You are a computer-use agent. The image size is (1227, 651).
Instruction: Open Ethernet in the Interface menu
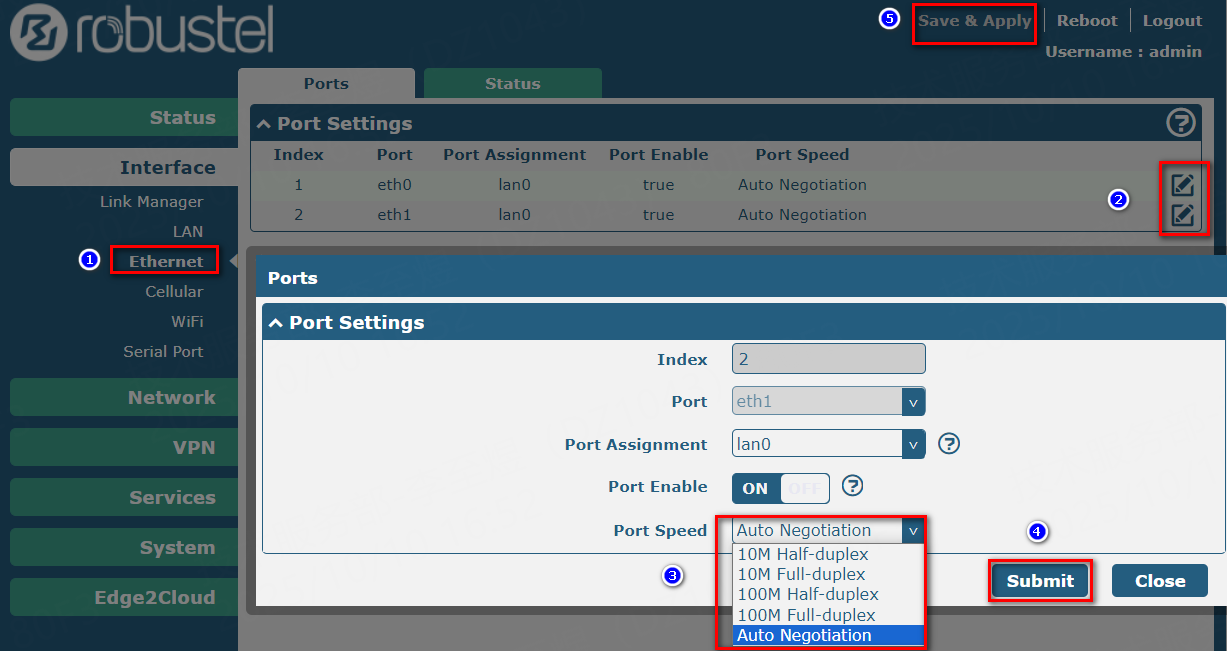[x=166, y=262]
